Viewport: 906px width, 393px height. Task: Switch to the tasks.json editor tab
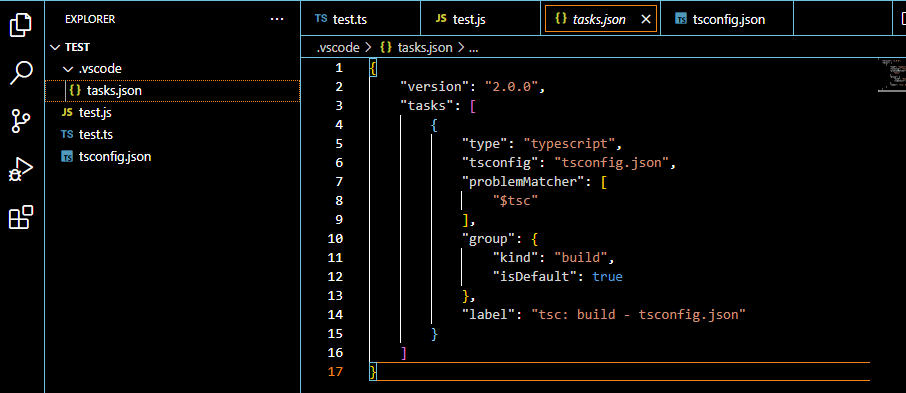[600, 19]
